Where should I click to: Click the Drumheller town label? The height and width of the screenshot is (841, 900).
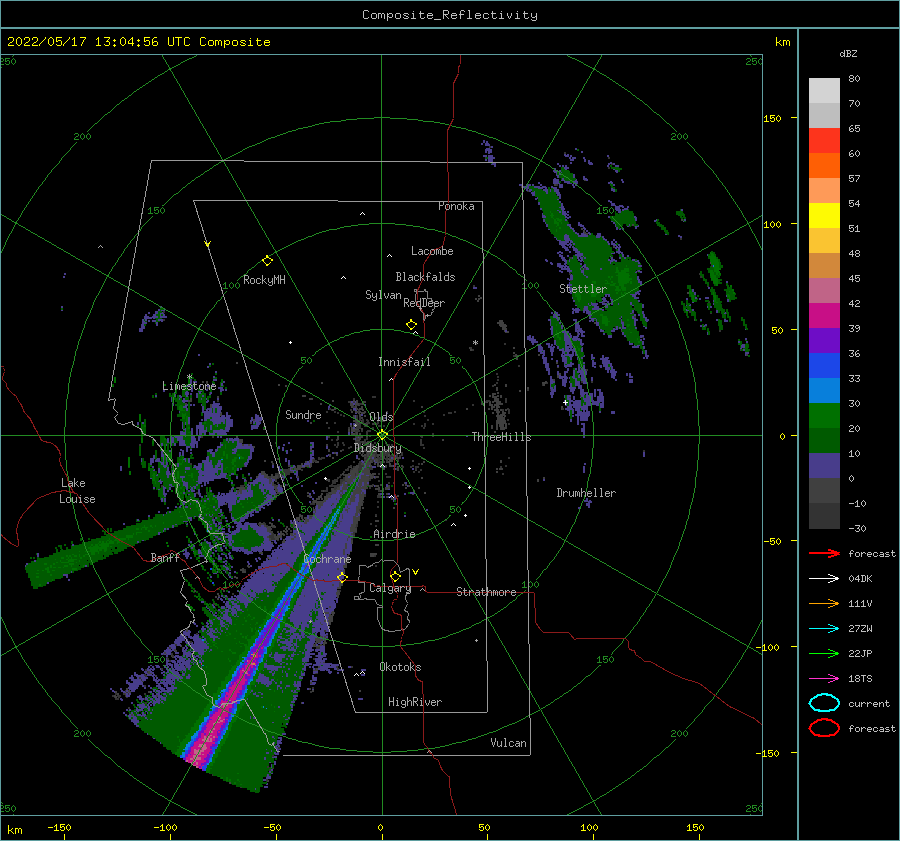coord(586,493)
